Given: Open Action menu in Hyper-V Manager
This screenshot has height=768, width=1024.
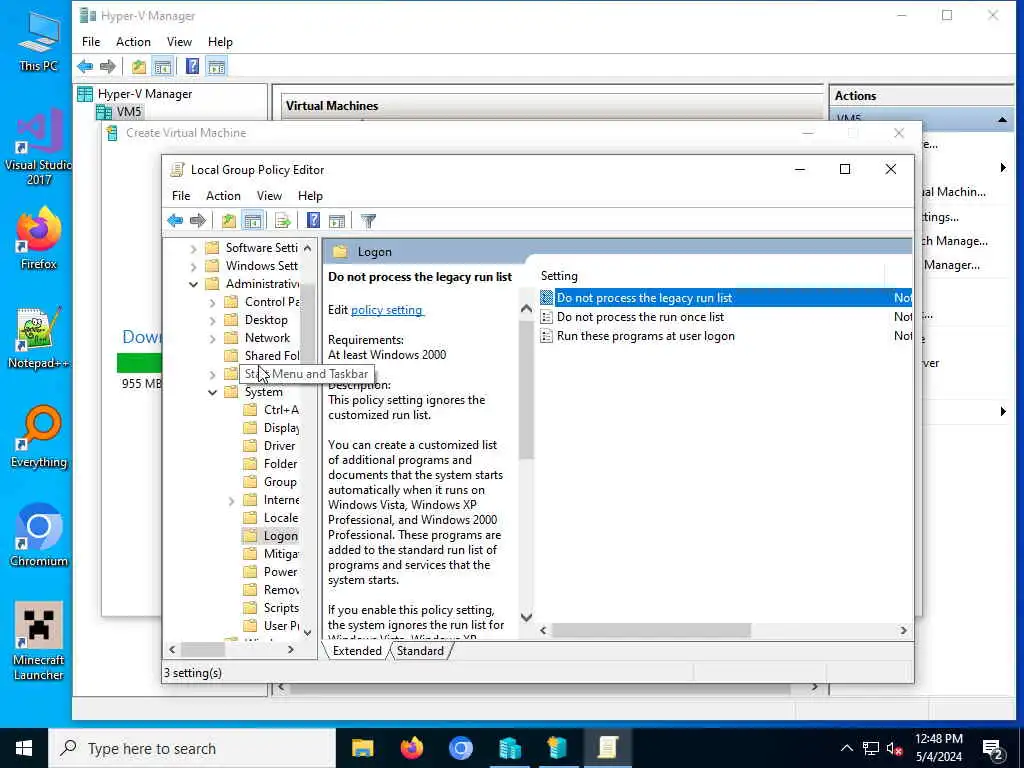Looking at the screenshot, I should (x=133, y=42).
